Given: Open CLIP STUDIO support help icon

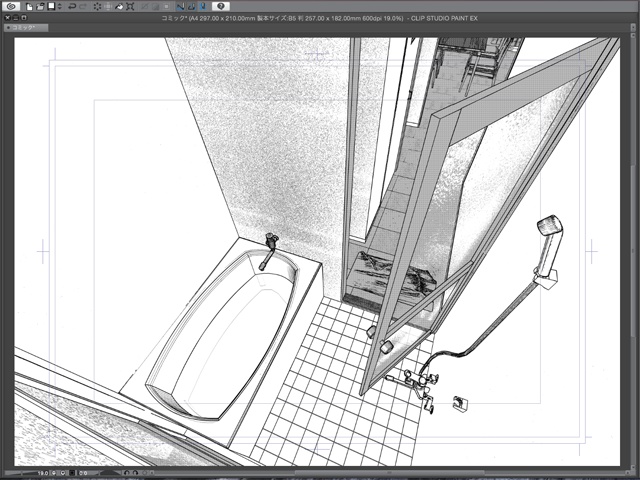Looking at the screenshot, I should tap(221, 6).
